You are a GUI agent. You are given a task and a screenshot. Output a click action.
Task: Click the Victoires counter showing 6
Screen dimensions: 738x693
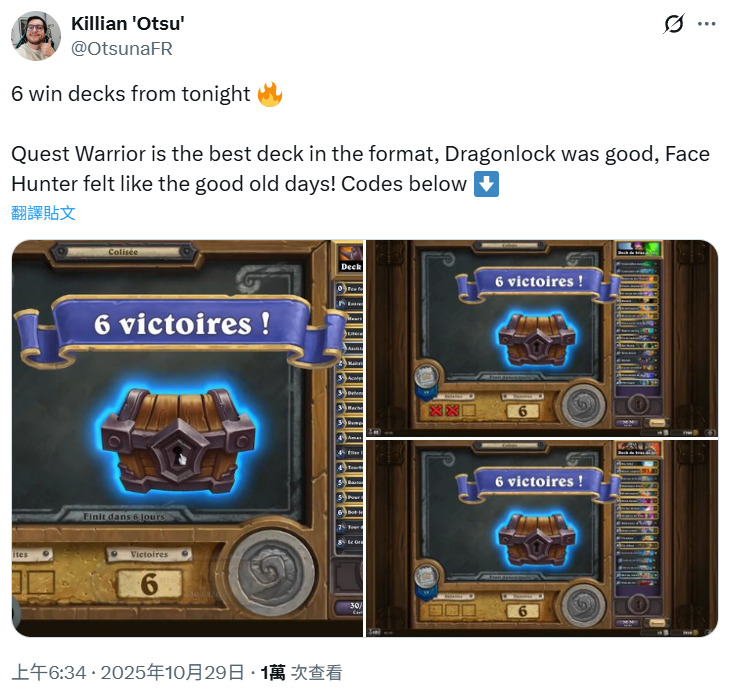tap(149, 584)
